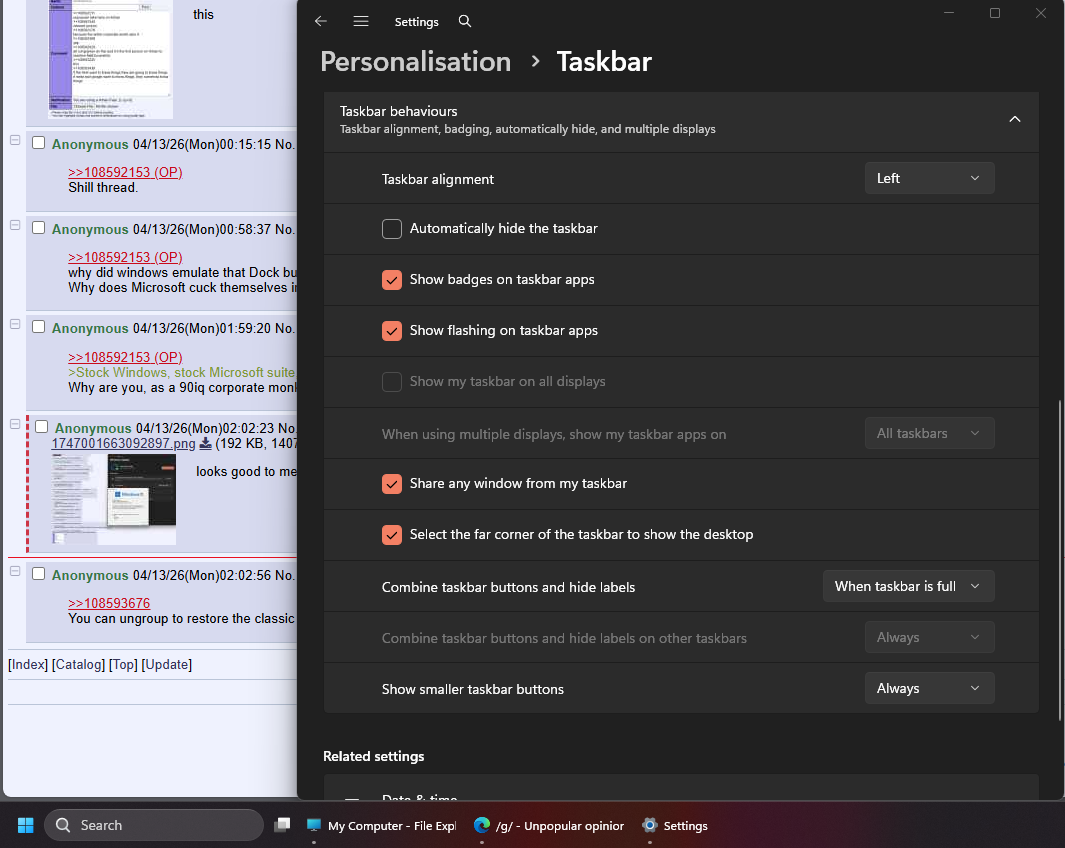The image size is (1065, 848).
Task: Click the Settings search magnifier icon
Action: point(465,21)
